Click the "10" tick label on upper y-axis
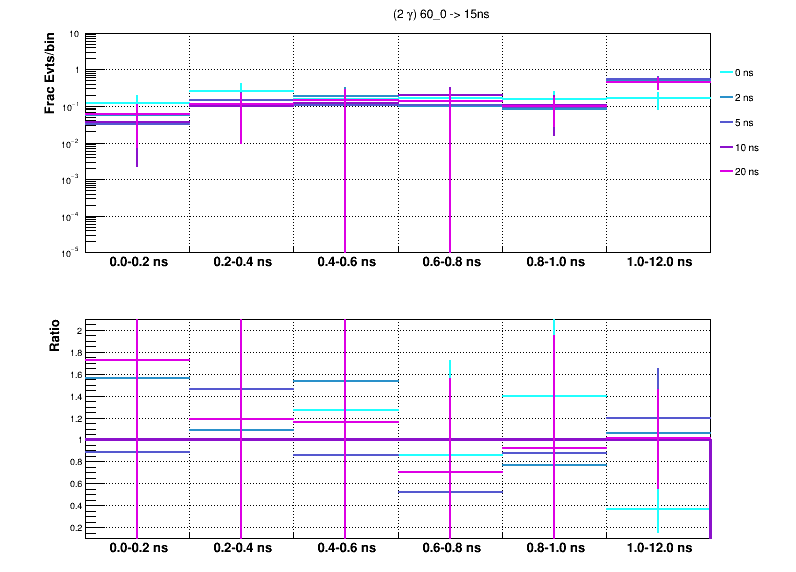The width and height of the screenshot is (796, 572). point(75,33)
